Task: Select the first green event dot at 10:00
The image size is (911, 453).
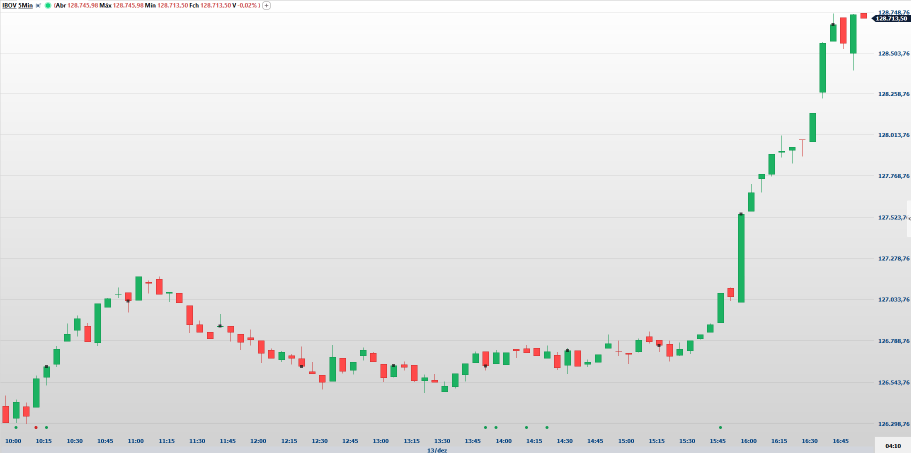Action: (x=16, y=427)
